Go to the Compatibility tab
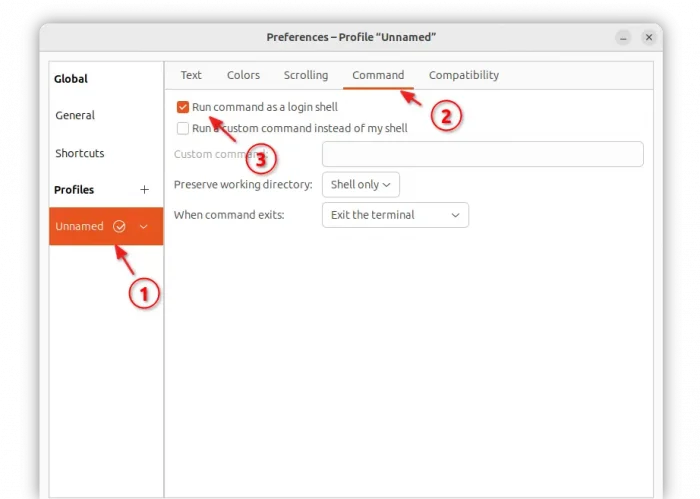This screenshot has width=700, height=499. pos(464,75)
